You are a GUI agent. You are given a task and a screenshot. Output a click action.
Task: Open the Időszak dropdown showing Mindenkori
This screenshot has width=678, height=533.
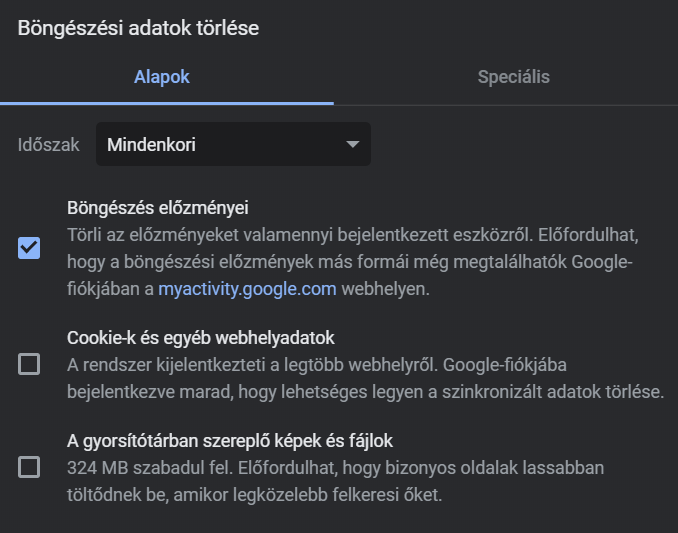tap(233, 144)
